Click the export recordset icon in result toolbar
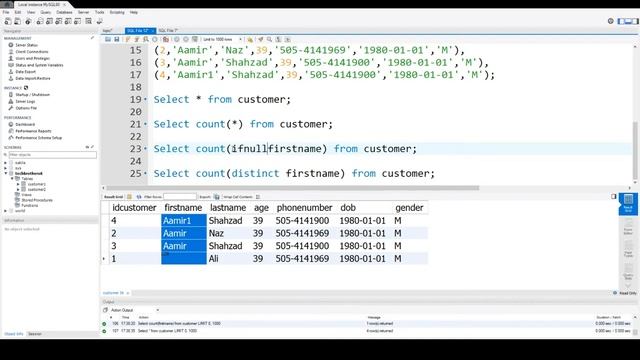This screenshot has height=360, width=640. (216, 197)
